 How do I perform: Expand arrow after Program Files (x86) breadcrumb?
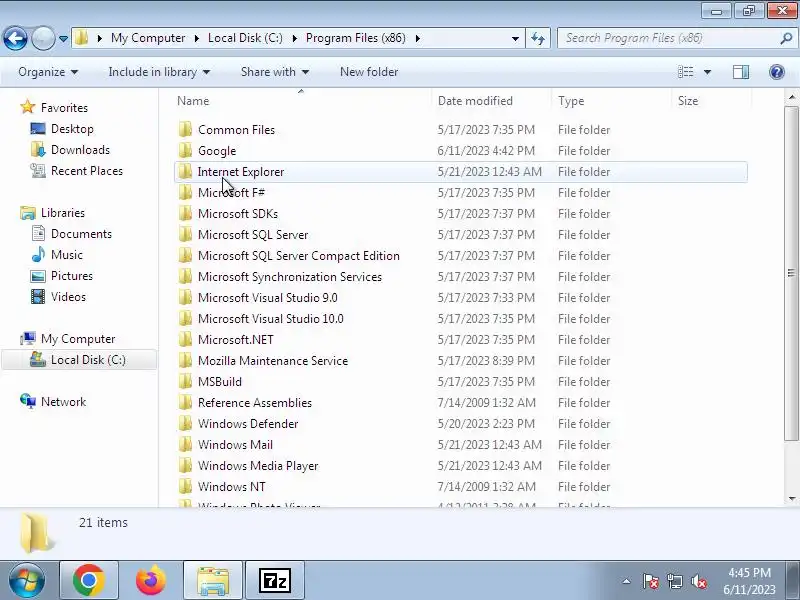pyautogui.click(x=418, y=38)
